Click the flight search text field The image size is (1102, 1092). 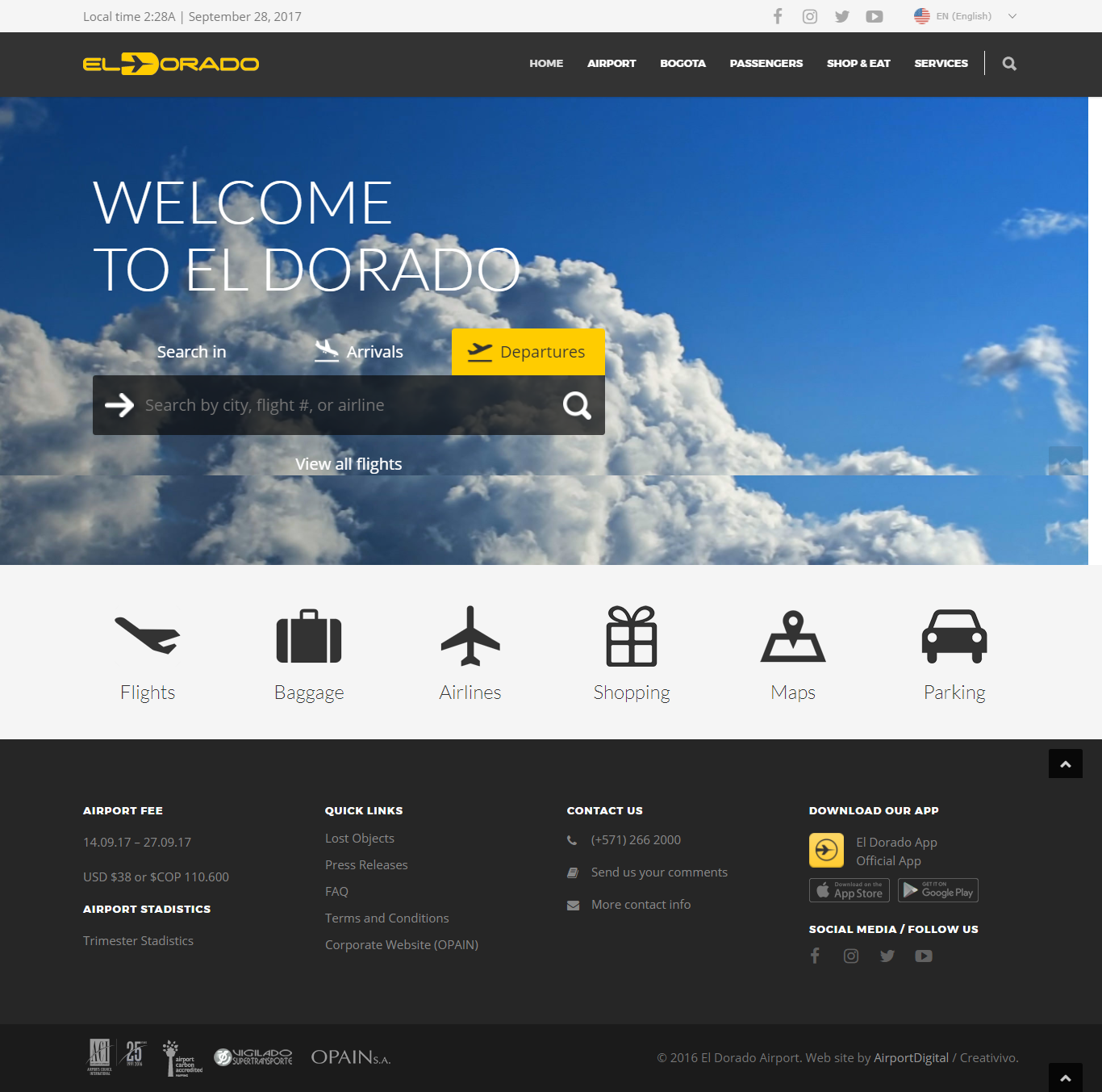pyautogui.click(x=347, y=405)
